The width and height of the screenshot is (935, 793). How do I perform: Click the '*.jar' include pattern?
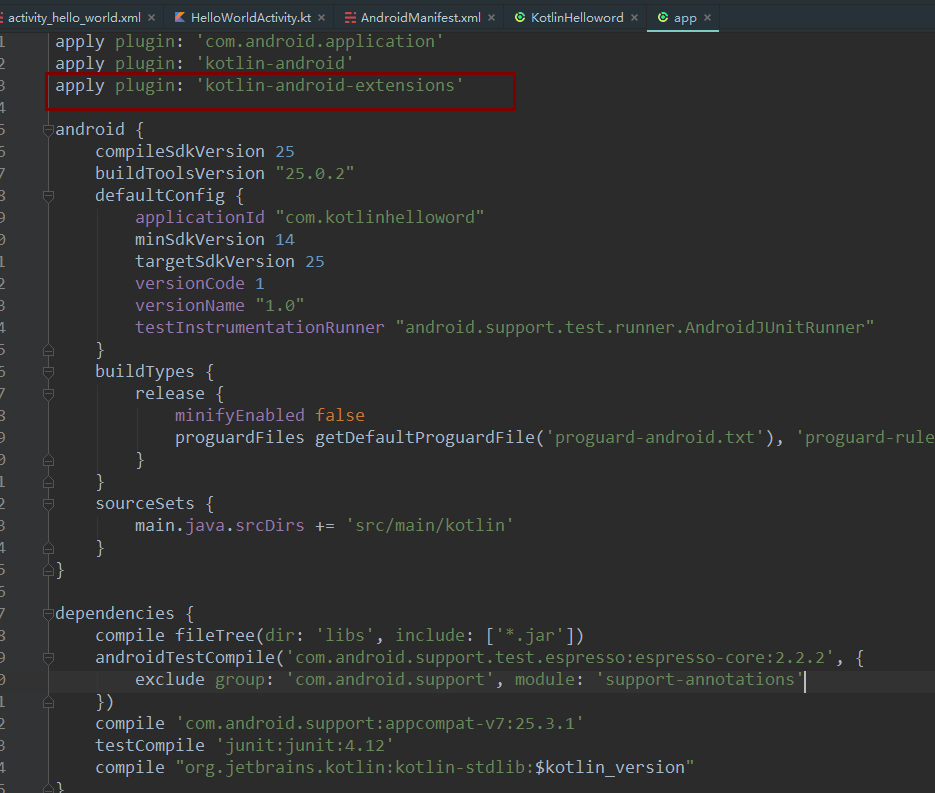click(530, 636)
